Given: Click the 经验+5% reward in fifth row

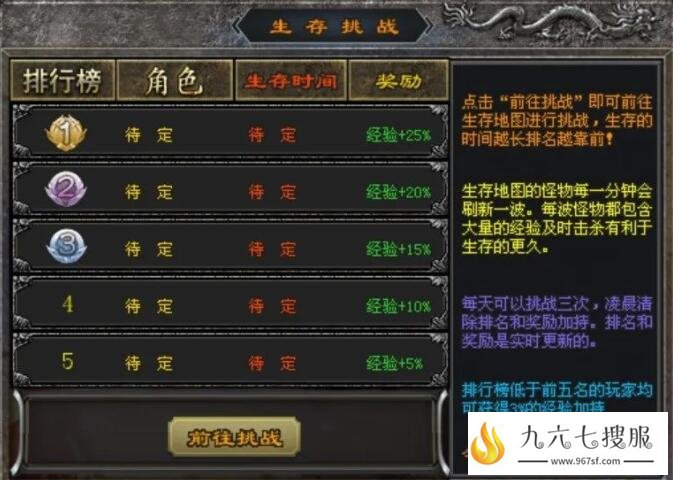Looking at the screenshot, I should pyautogui.click(x=394, y=363).
